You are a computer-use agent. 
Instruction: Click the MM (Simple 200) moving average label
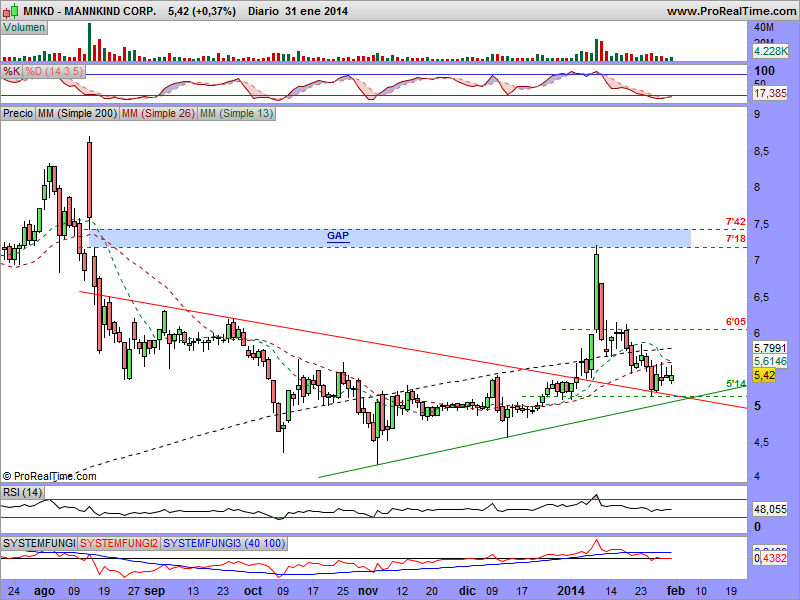click(x=78, y=113)
